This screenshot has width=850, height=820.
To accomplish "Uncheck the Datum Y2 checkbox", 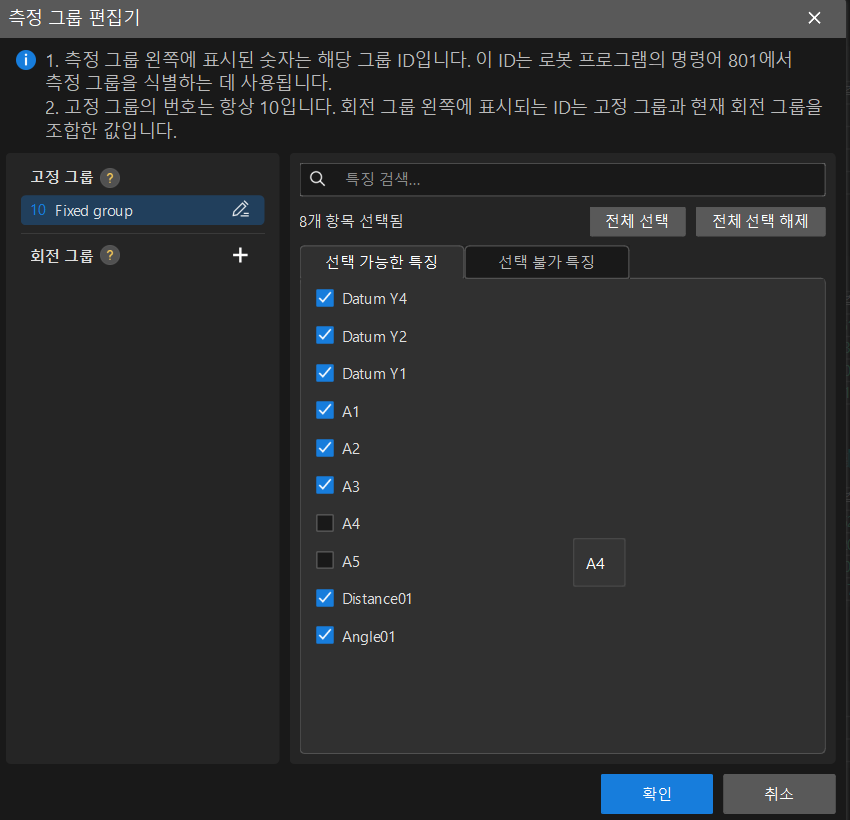I will [325, 335].
